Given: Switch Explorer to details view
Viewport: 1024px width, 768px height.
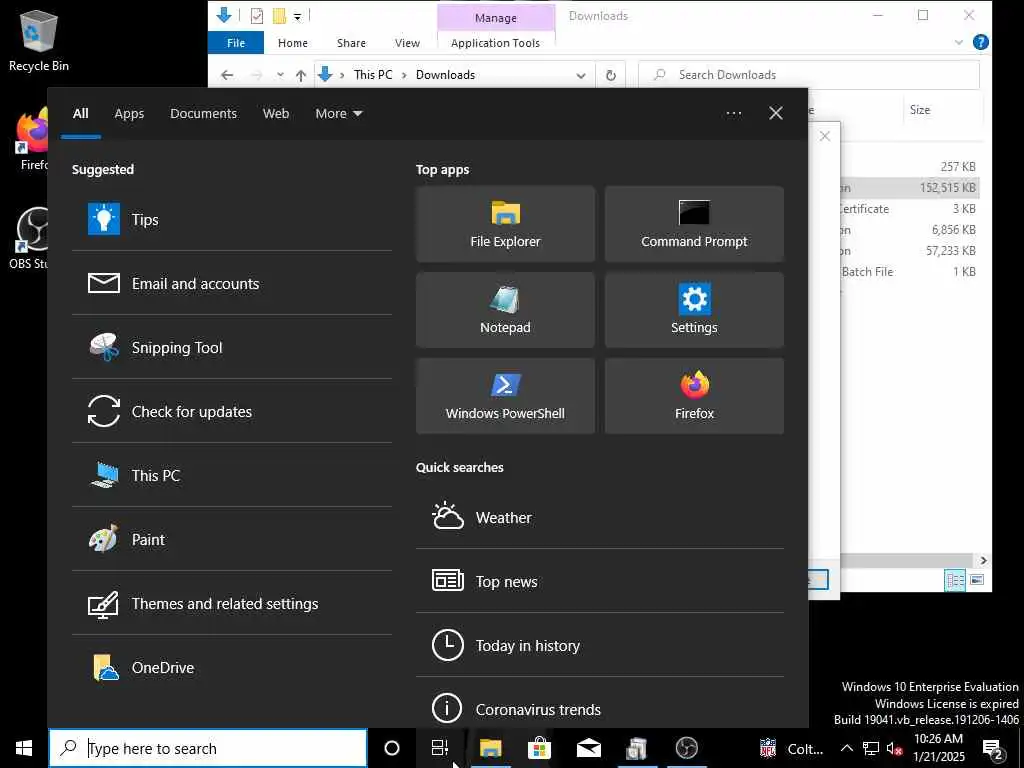Looking at the screenshot, I should point(955,580).
